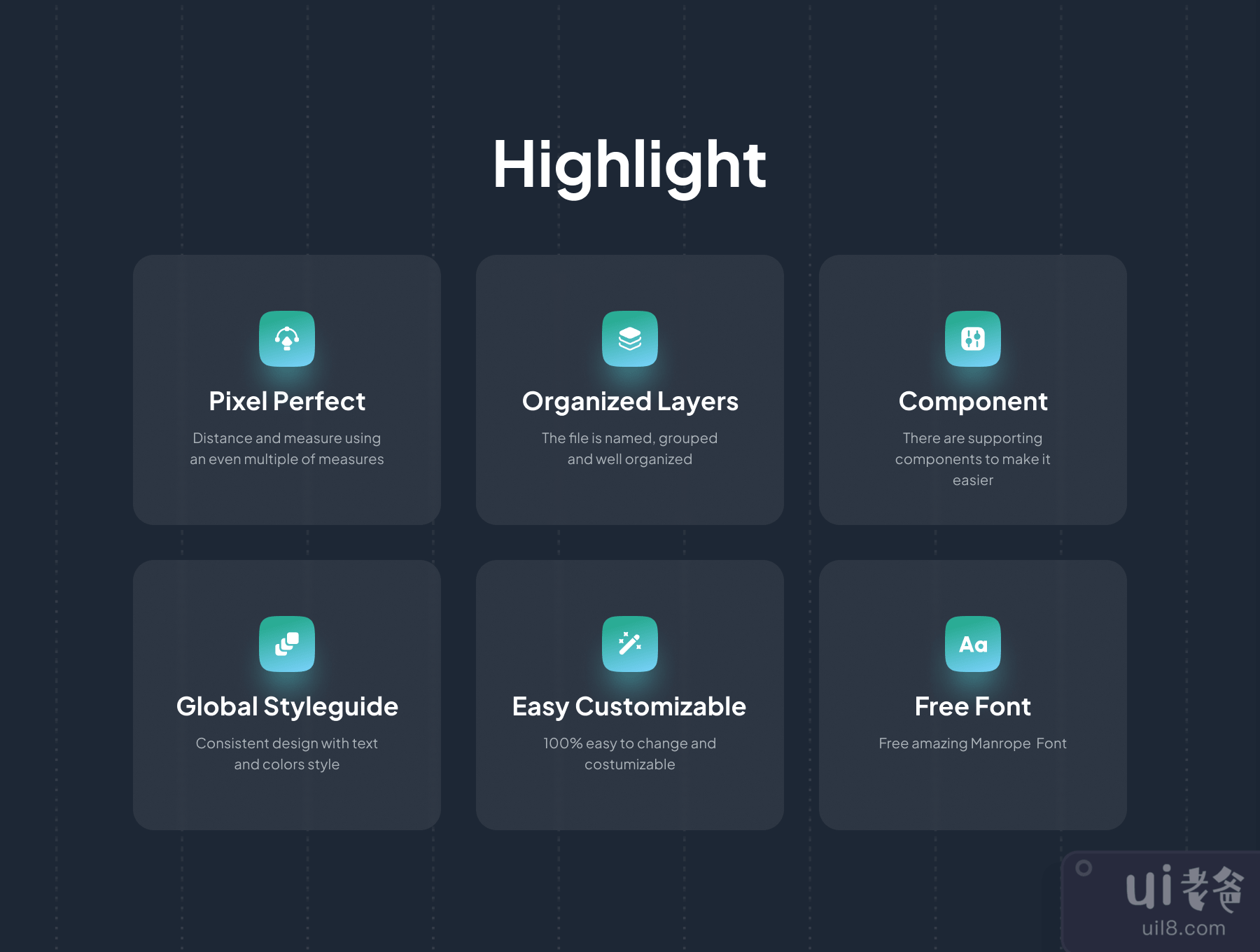Click the 'Component' card title
1260x952 pixels.
[973, 402]
